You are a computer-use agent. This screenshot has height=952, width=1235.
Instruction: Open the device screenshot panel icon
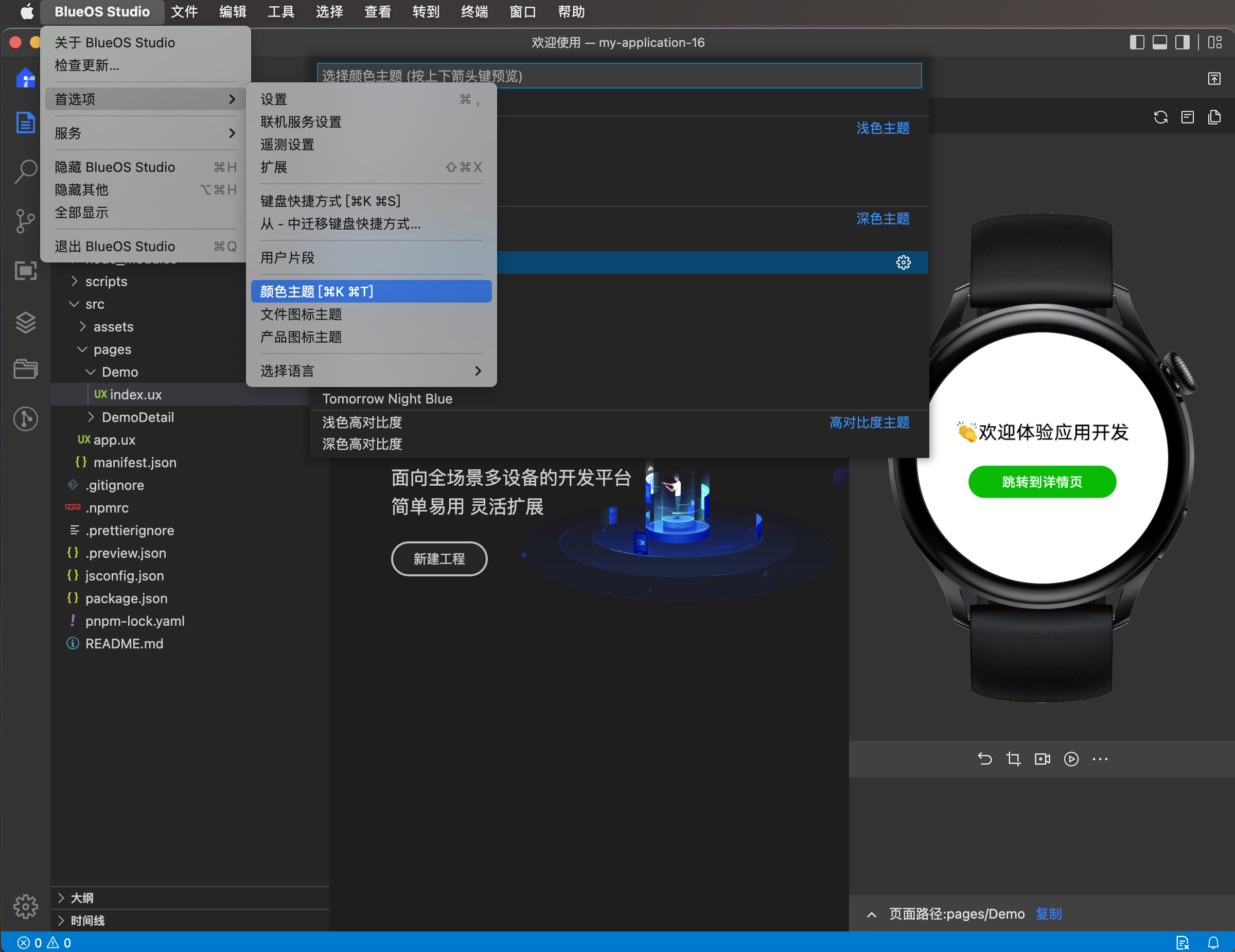point(25,270)
